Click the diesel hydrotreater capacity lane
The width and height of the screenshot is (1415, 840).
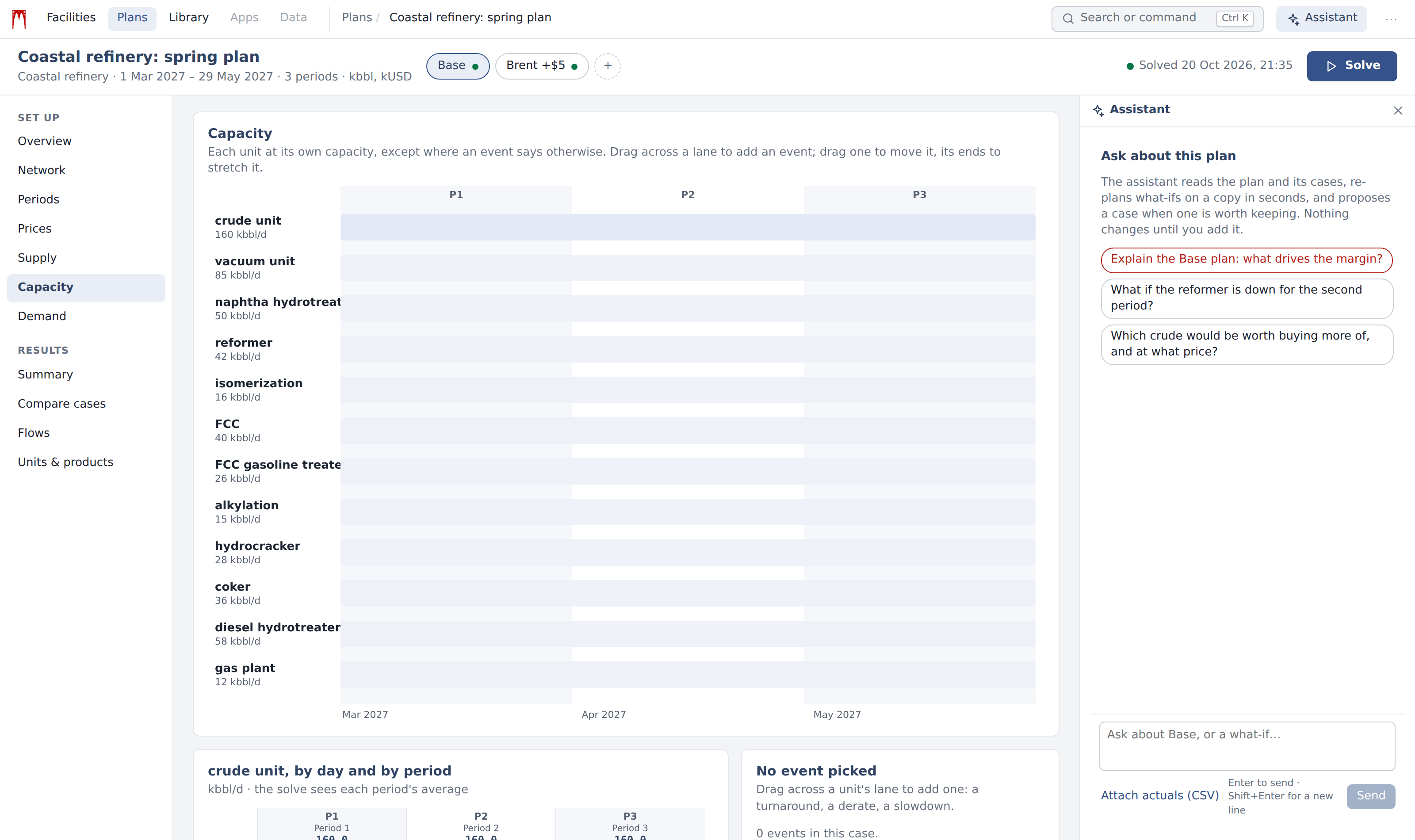[688, 634]
